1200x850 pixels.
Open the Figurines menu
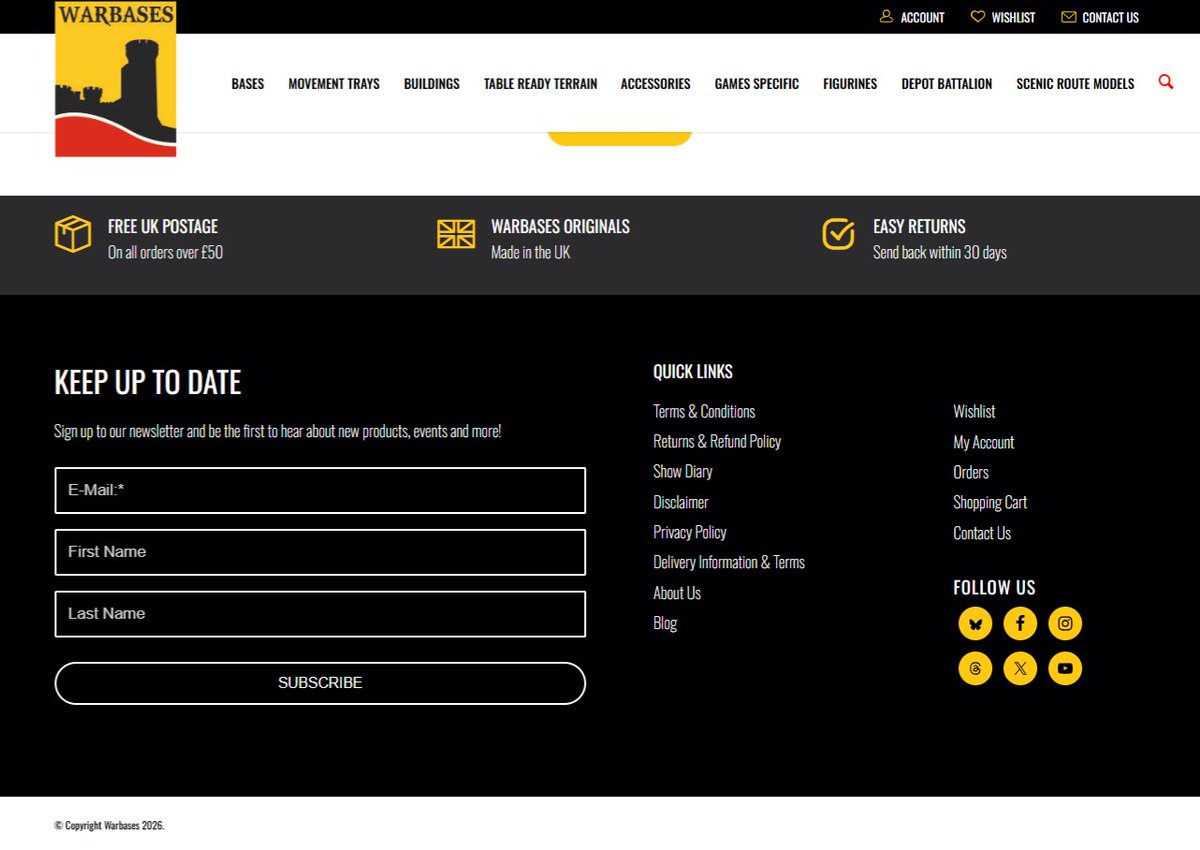(x=850, y=84)
